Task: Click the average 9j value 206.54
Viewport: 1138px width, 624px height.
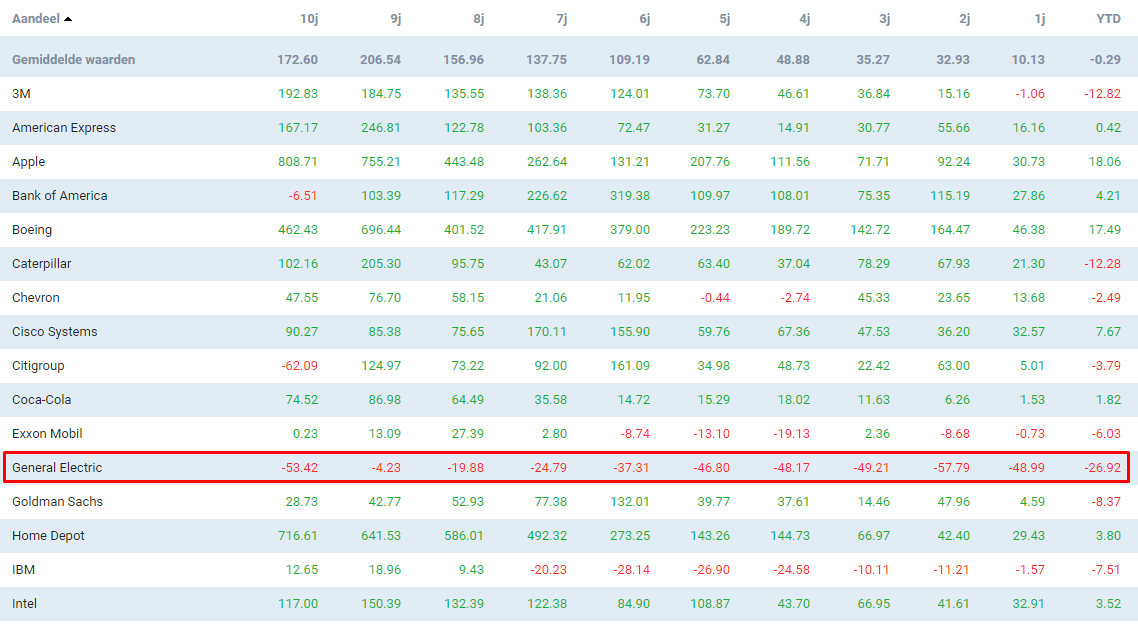Action: [x=380, y=59]
